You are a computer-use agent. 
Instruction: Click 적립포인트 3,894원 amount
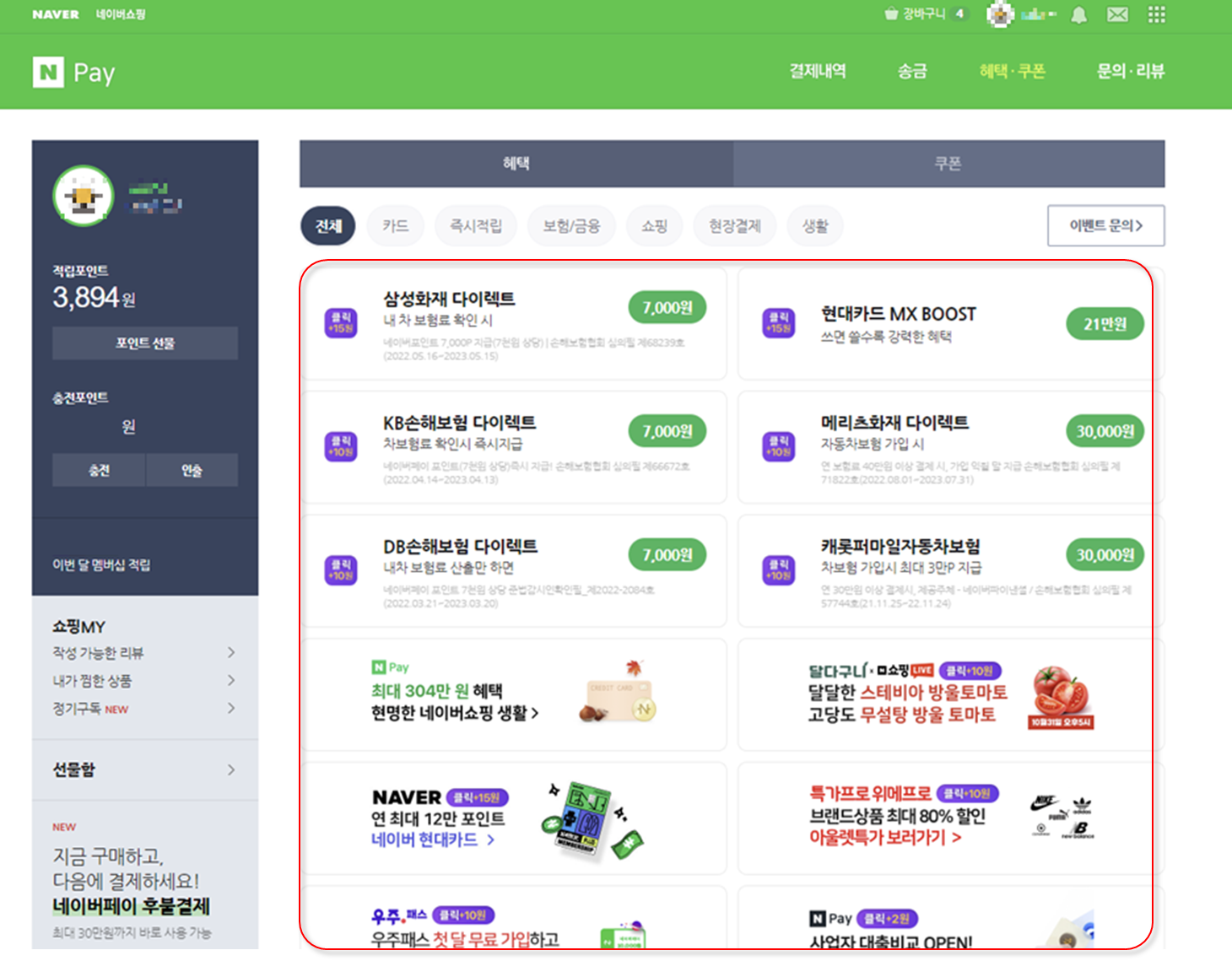click(94, 297)
